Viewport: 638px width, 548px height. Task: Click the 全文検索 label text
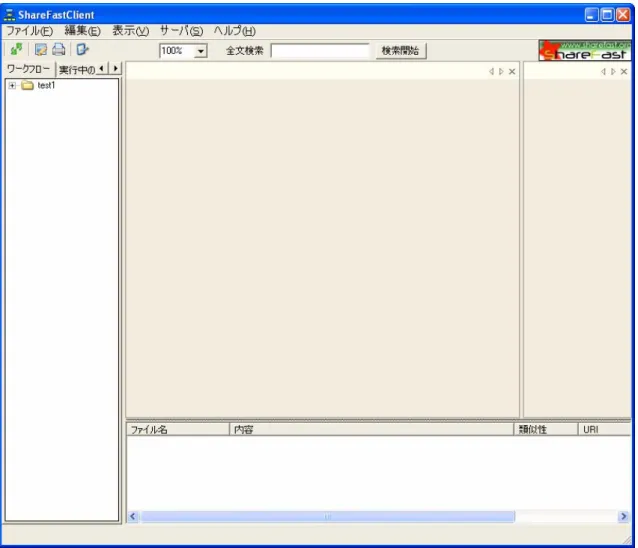[245, 51]
